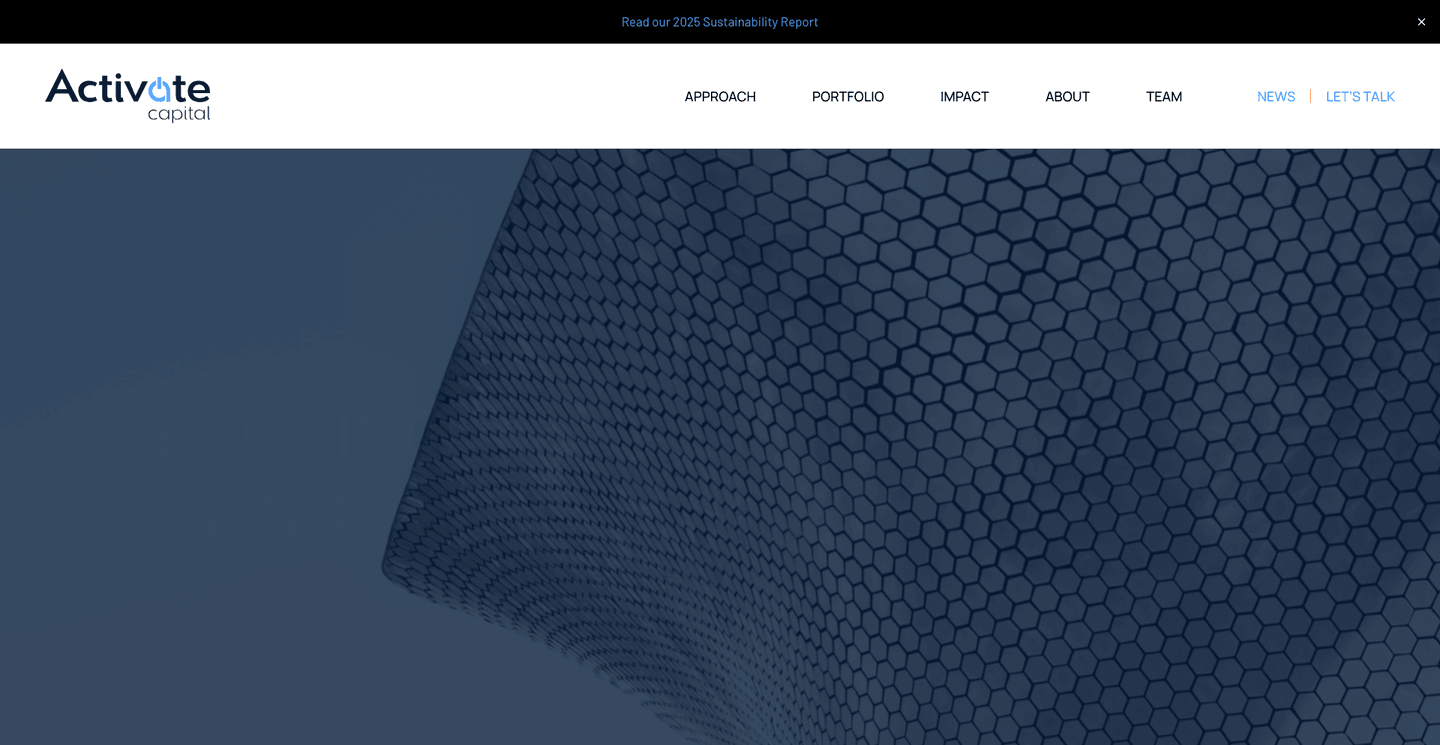Select the power-button icon in the Activate logo
This screenshot has height=745, width=1440.
(160, 88)
